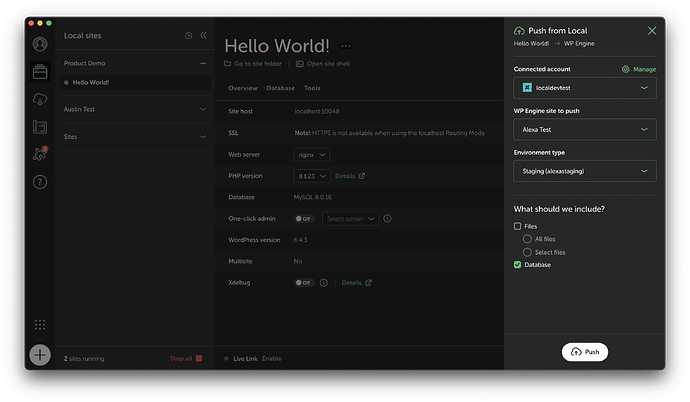Click the 2 sites running status text
Image resolution: width=690 pixels, height=402 pixels.
[84, 358]
